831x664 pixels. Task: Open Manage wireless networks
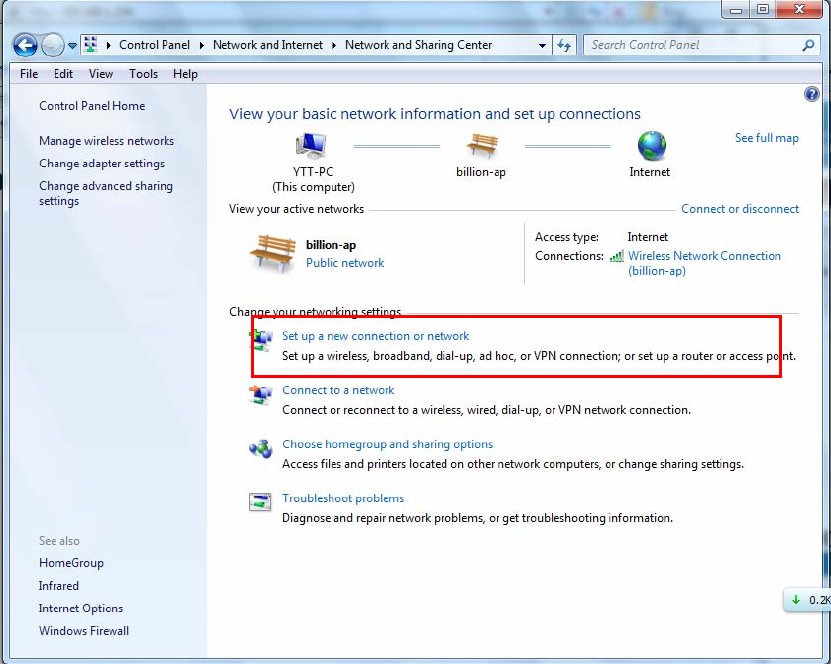click(107, 141)
